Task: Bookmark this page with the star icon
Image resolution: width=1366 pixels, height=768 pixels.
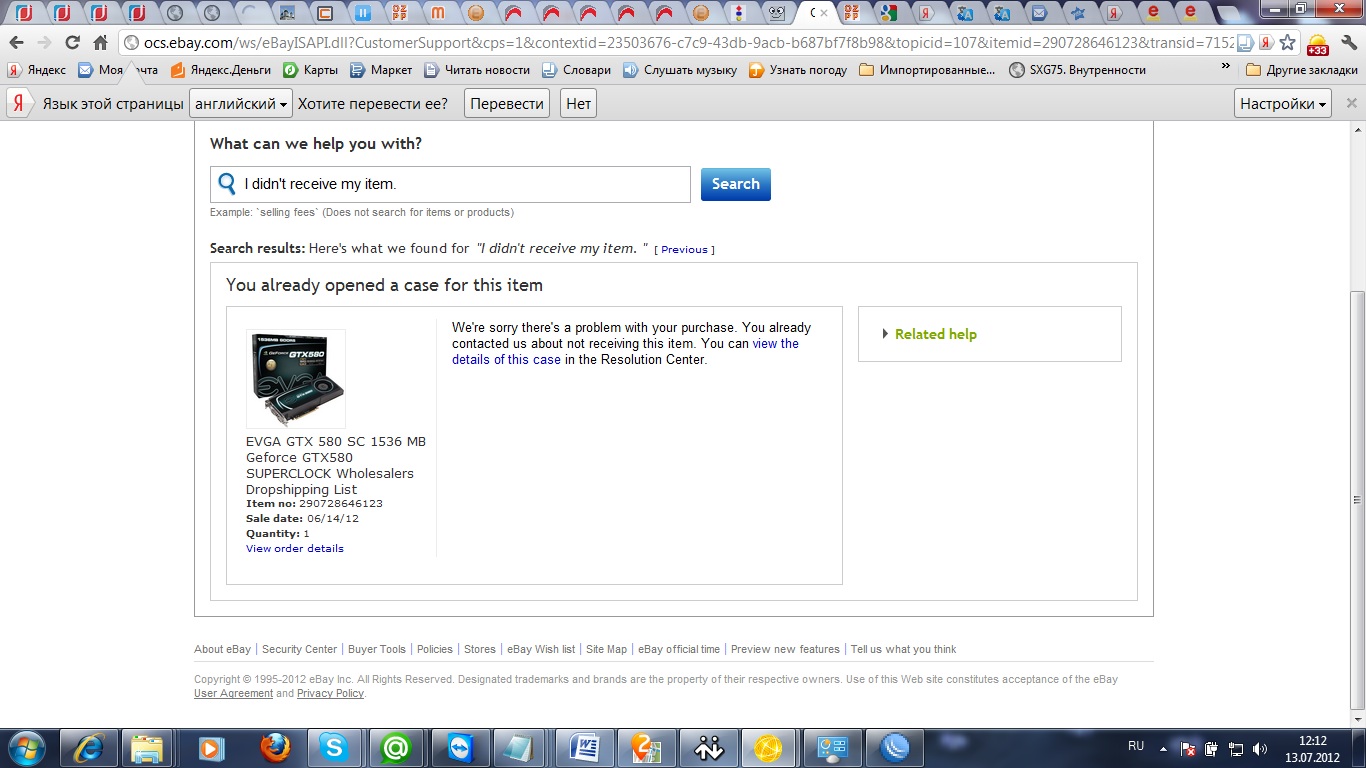Action: coord(1288,43)
